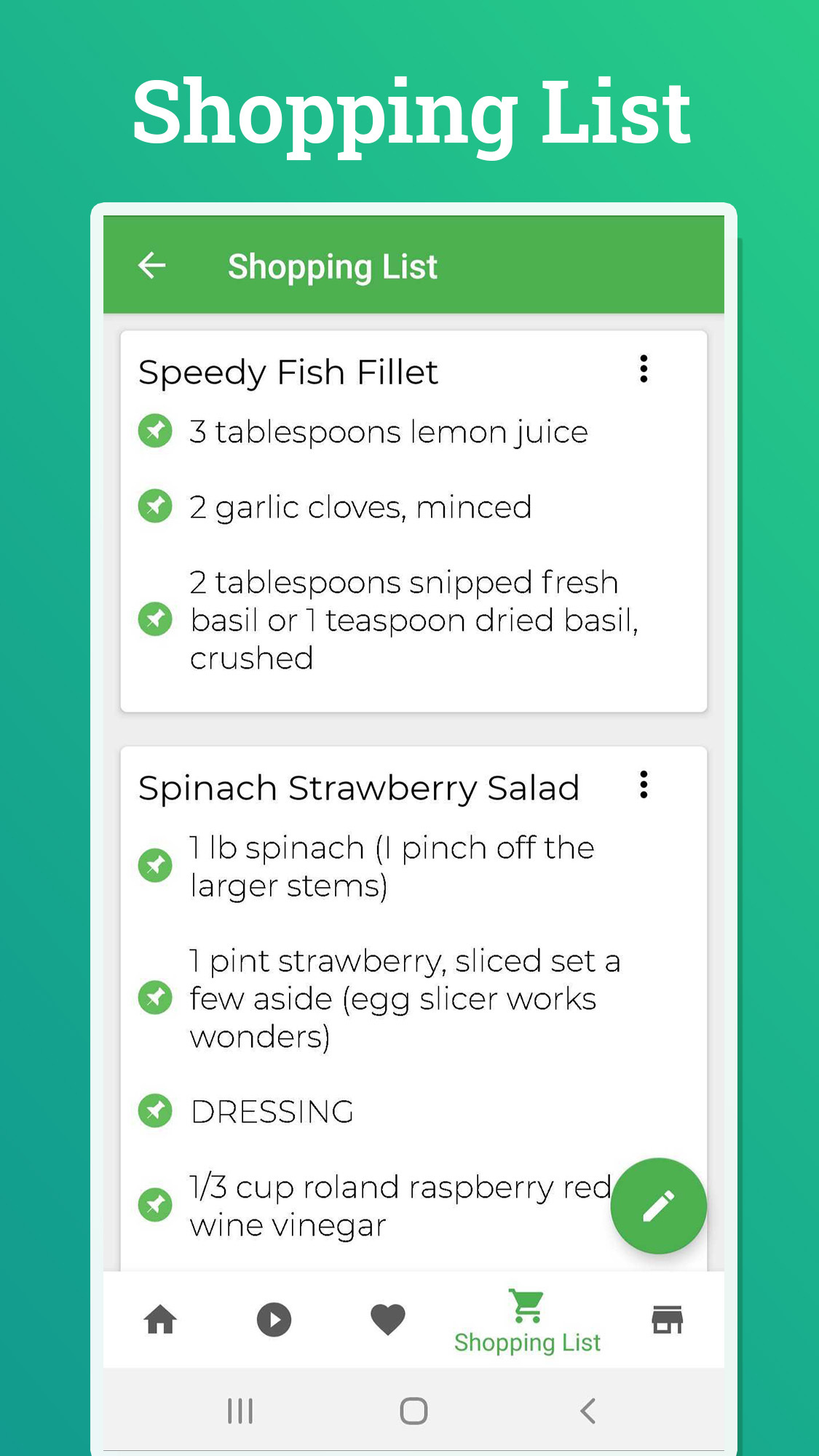This screenshot has height=1456, width=819.
Task: Open the store tab in bottom bar
Action: tap(667, 1320)
